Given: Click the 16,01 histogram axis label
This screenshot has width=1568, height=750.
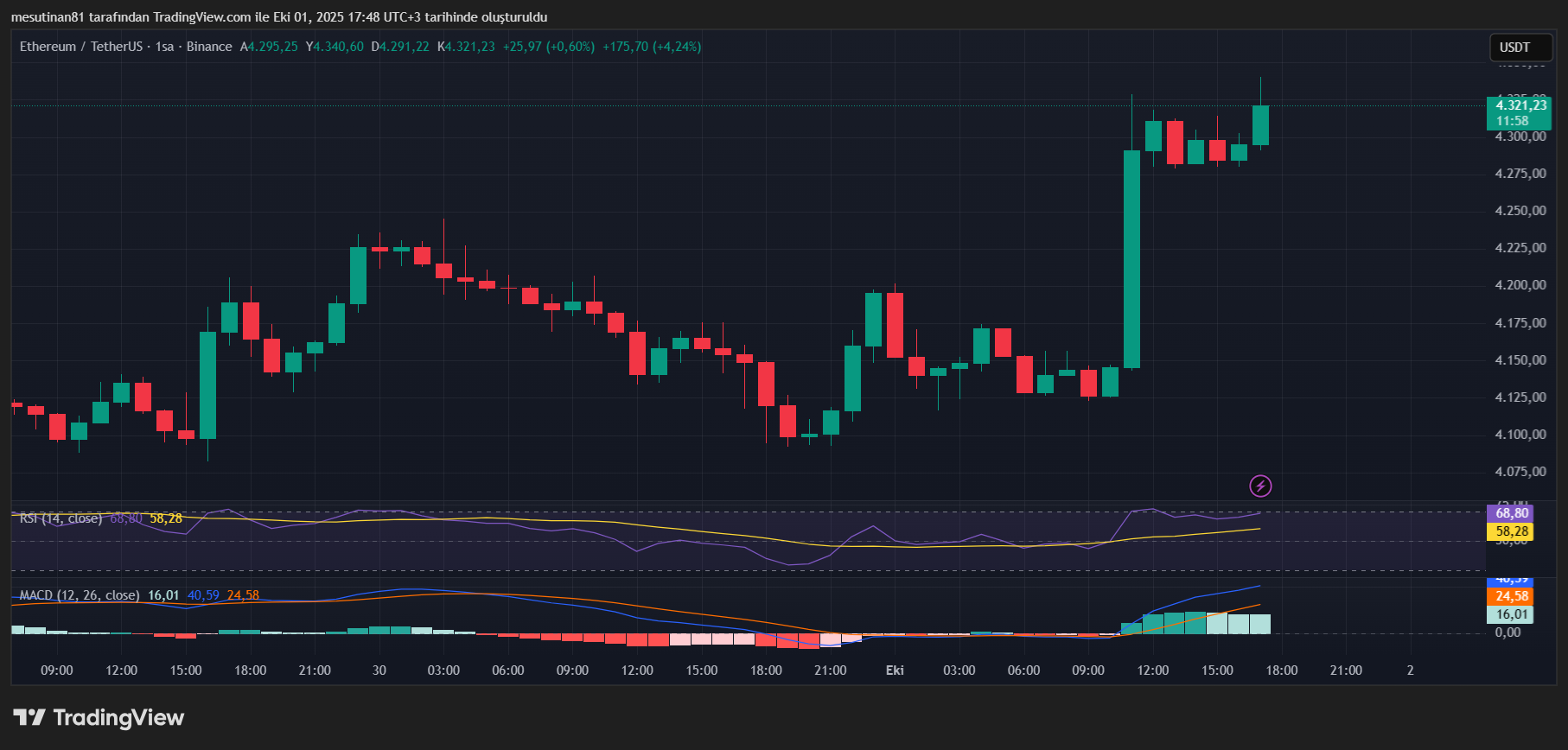Looking at the screenshot, I should 1509,614.
